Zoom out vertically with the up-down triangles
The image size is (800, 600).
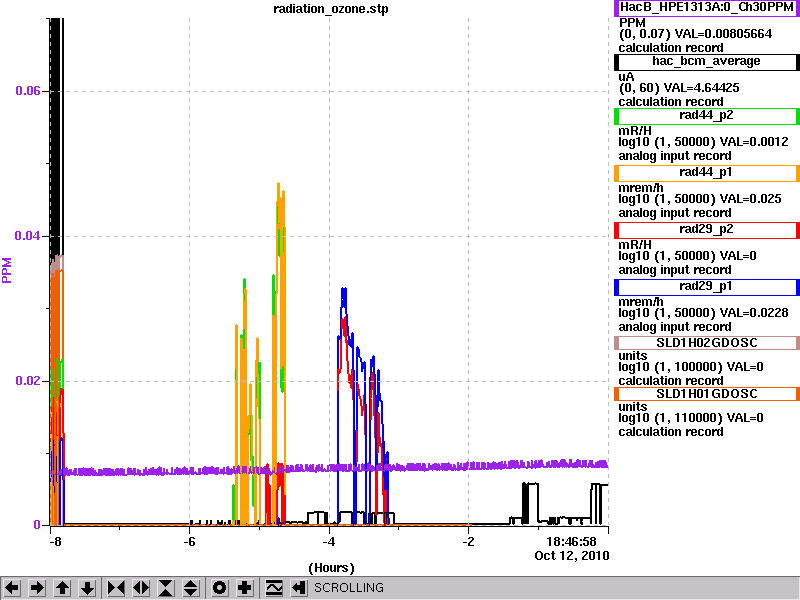pyautogui.click(x=191, y=588)
